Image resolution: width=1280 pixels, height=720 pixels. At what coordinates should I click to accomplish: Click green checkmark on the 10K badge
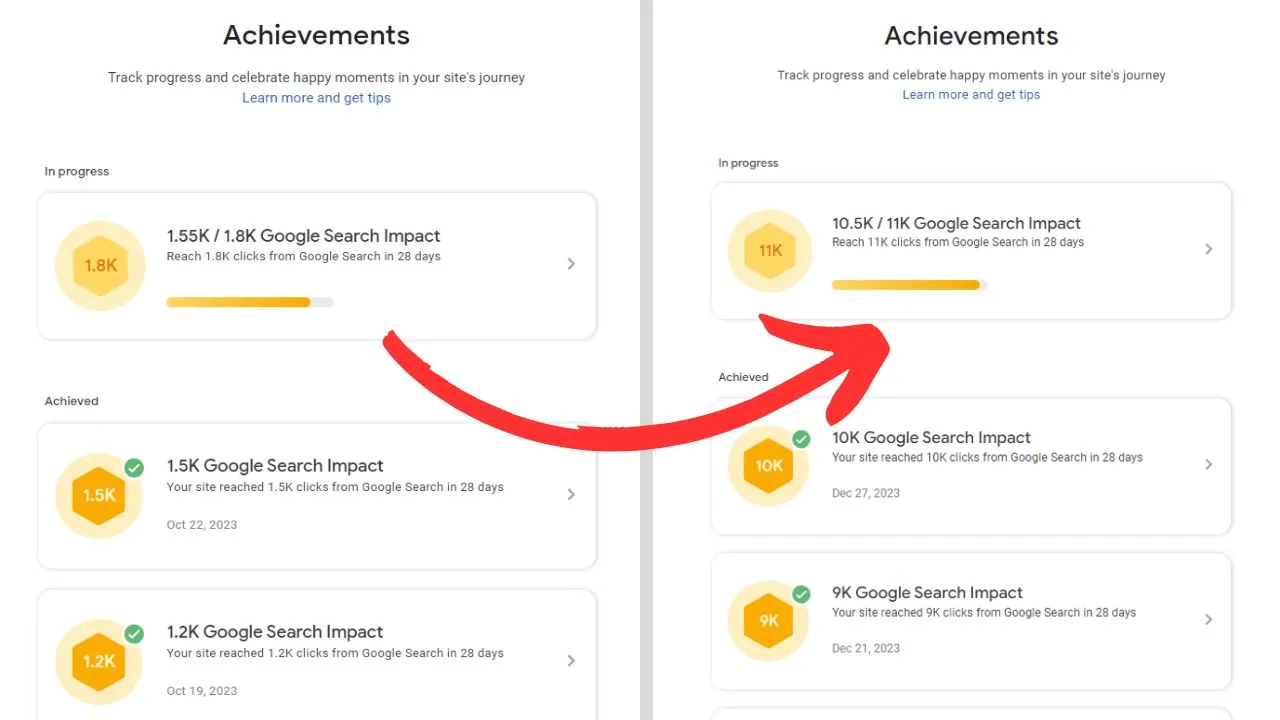[x=801, y=439]
